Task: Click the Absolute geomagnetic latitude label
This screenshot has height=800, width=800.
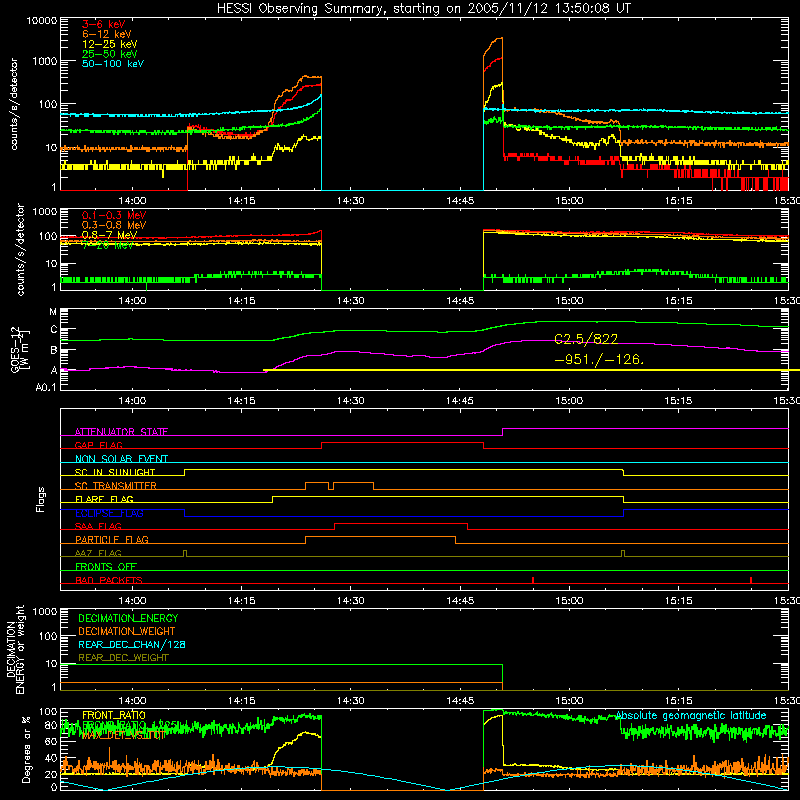Action: [691, 715]
